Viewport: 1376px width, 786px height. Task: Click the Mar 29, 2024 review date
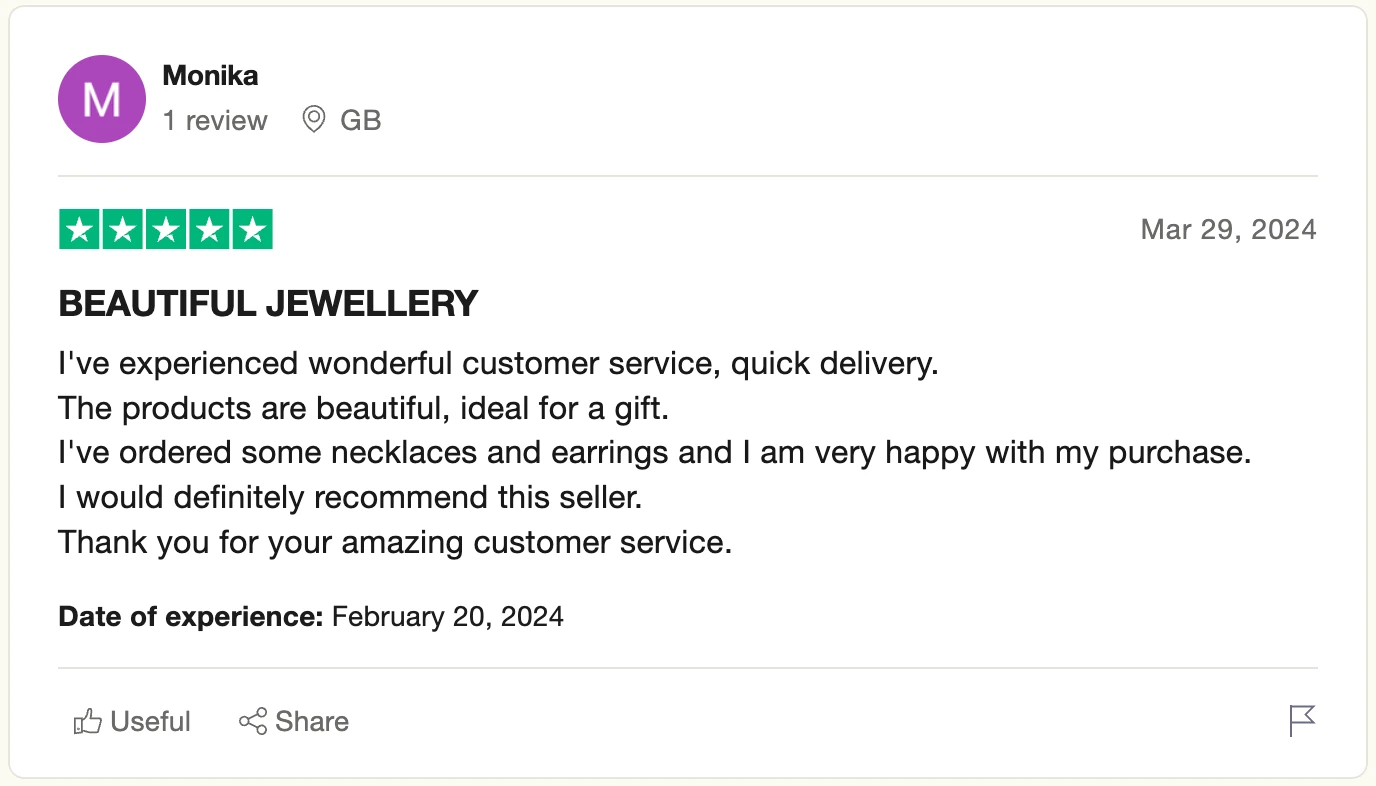[x=1228, y=230]
